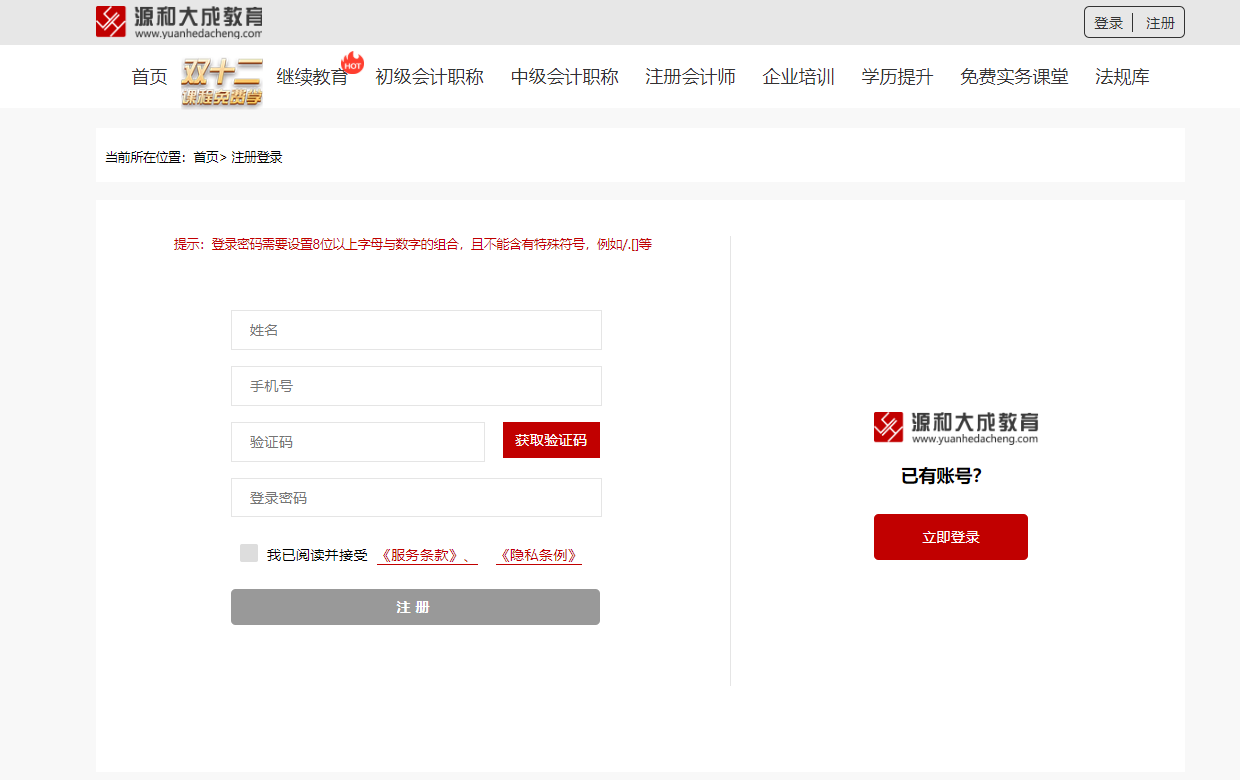The image size is (1240, 780).
Task: Go to 继续教育 in navigation bar
Action: pyautogui.click(x=312, y=77)
